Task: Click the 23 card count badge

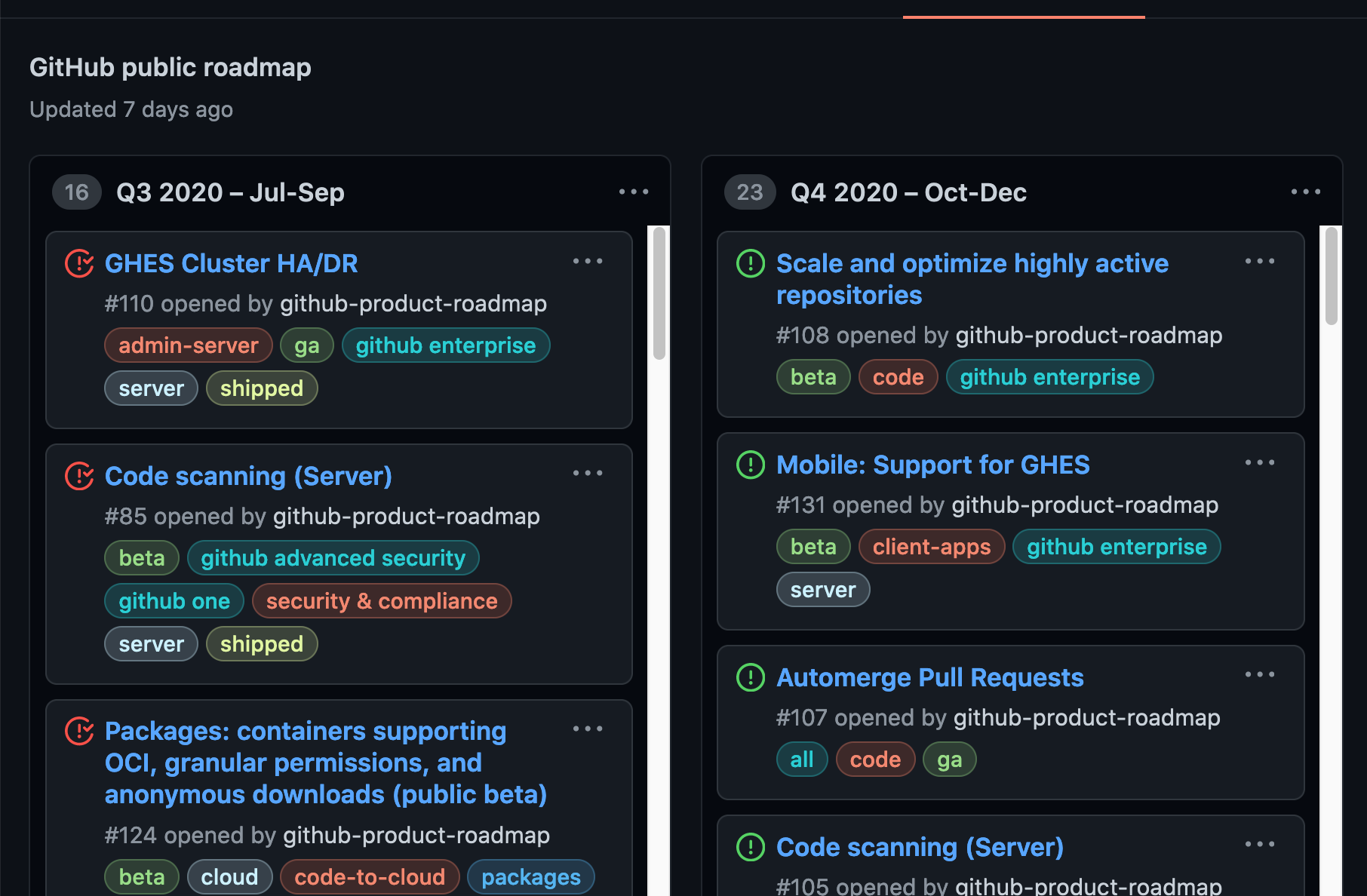Action: (750, 192)
